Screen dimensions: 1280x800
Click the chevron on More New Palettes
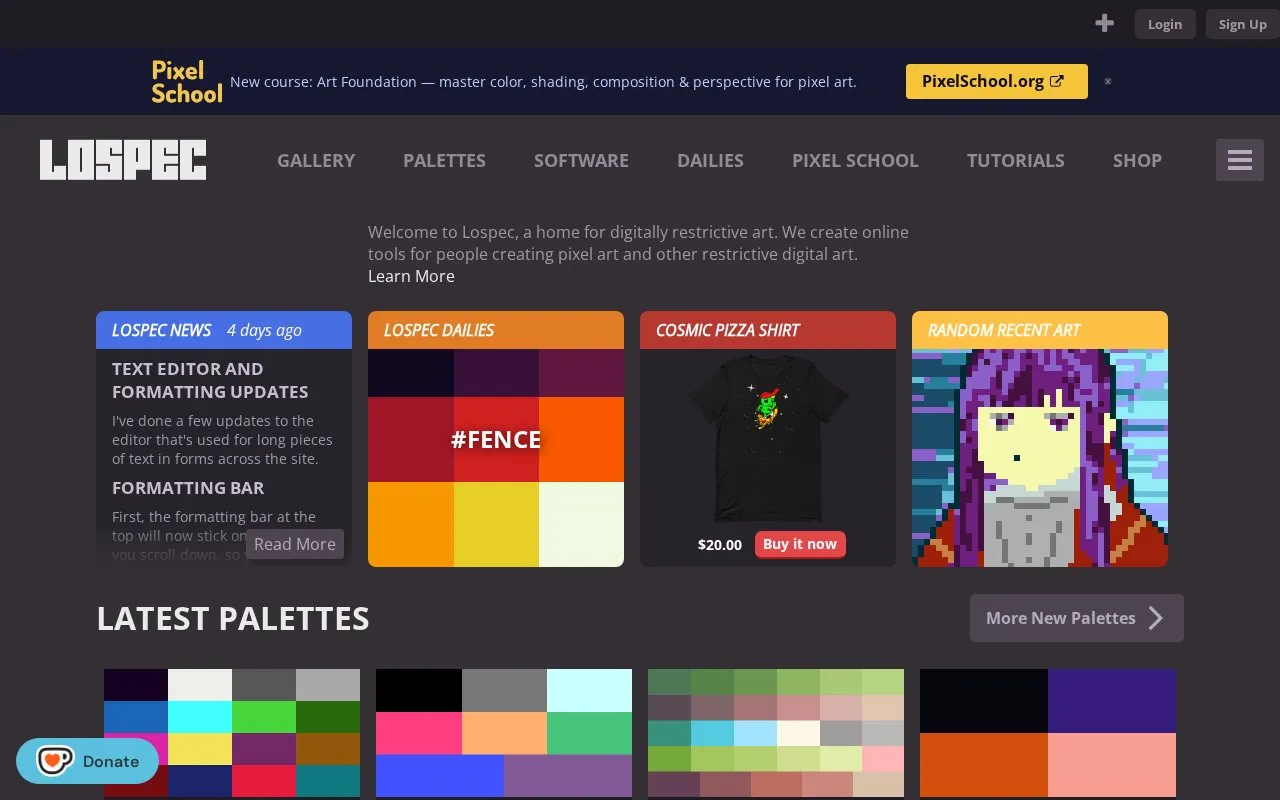pos(1156,618)
